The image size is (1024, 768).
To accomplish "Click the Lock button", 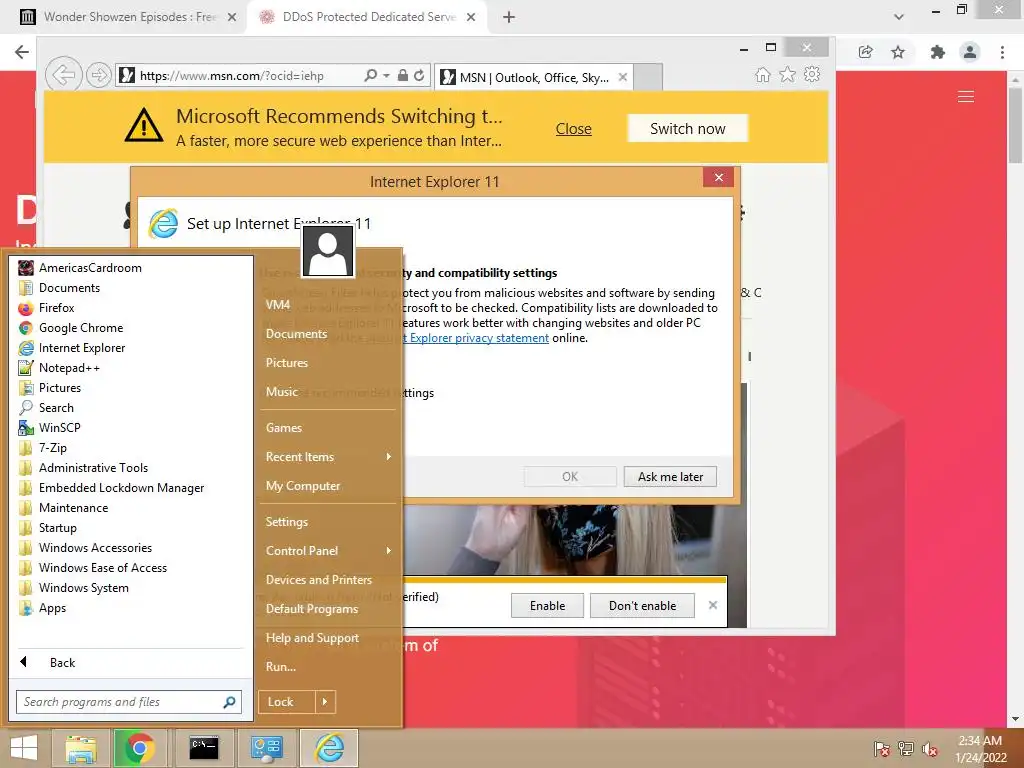I will pos(287,702).
